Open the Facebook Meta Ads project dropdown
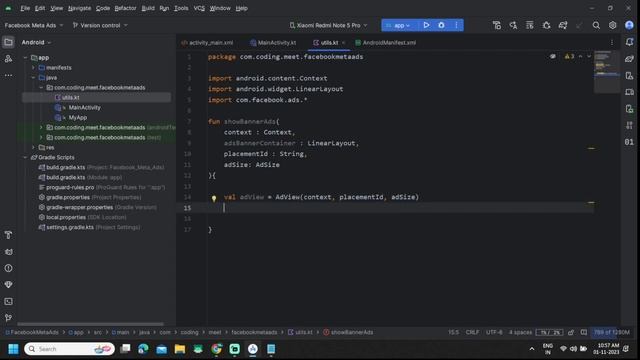640x360 pixels. click(34, 25)
